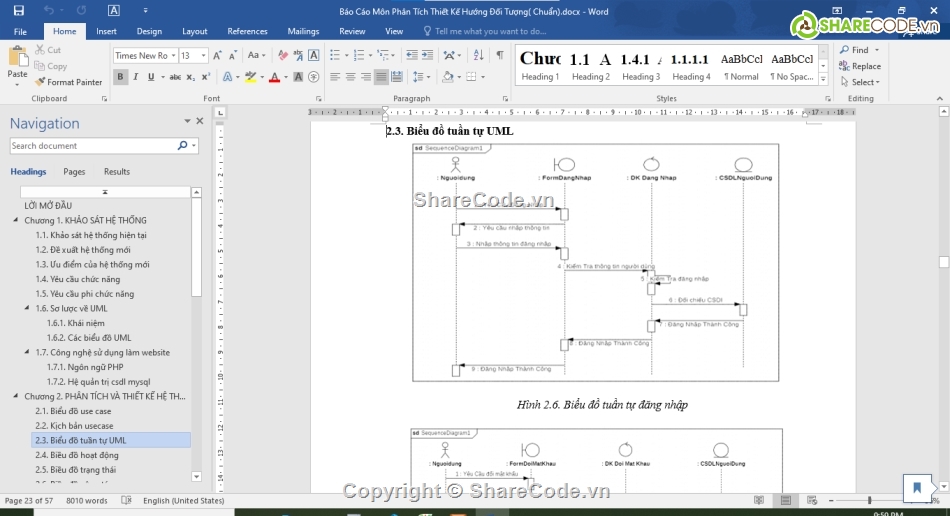
Task: Apply the Subscript icon
Action: coord(191,77)
